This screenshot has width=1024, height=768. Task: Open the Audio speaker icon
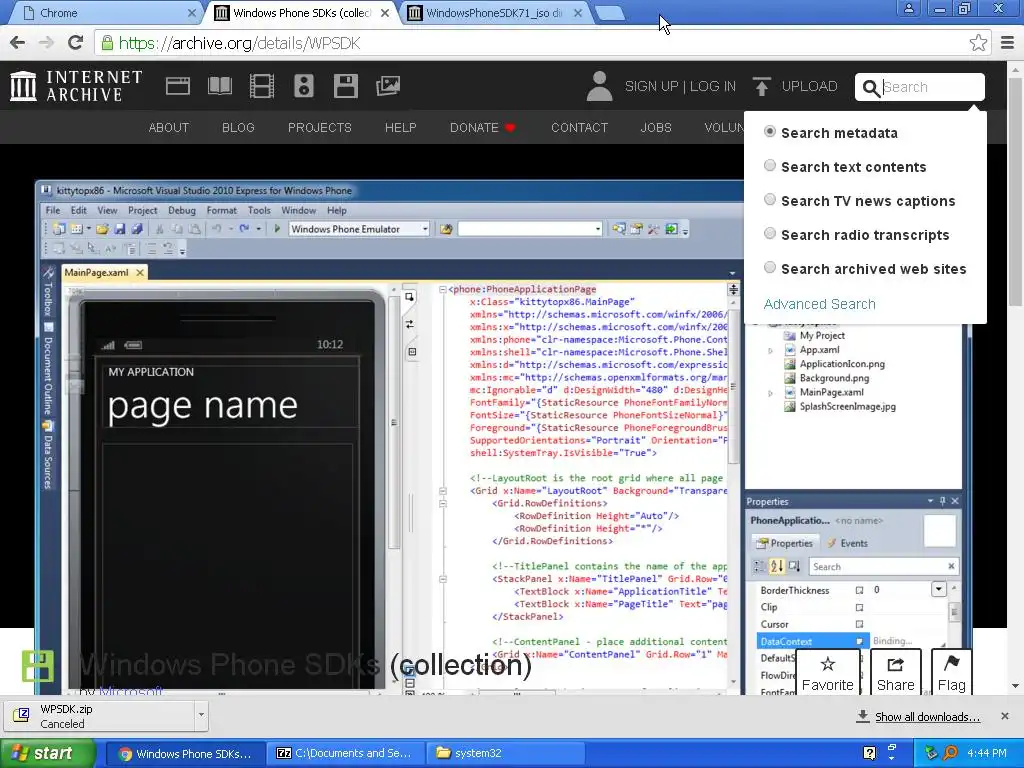coord(304,86)
